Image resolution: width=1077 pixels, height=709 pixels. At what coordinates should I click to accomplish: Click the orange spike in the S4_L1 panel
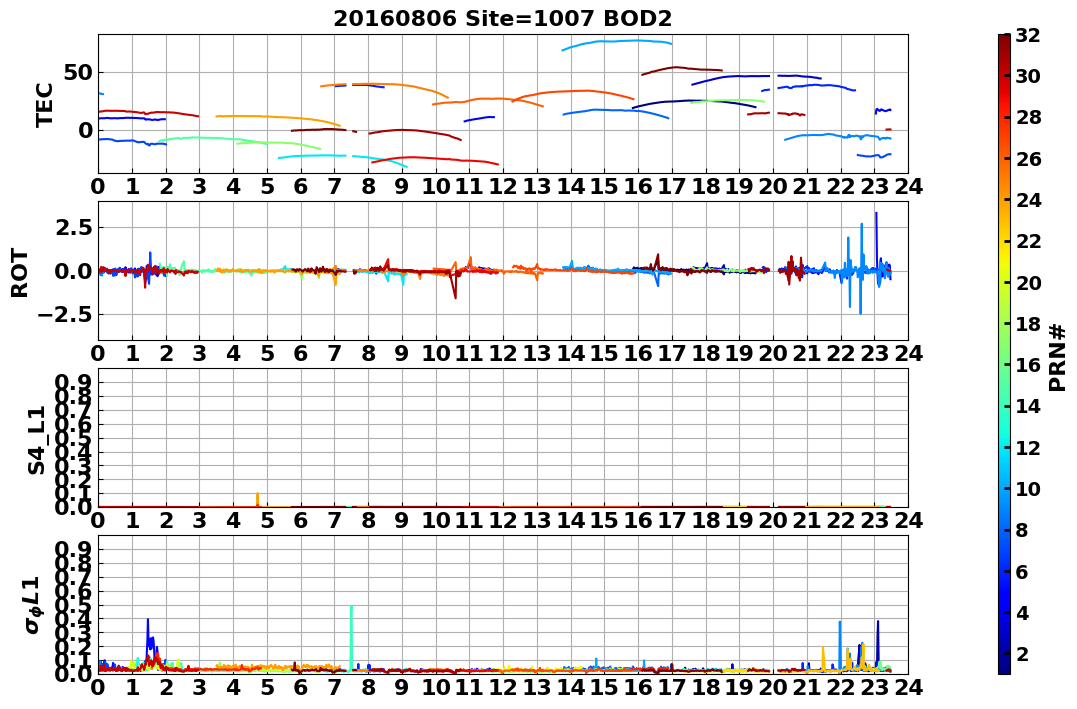tap(257, 499)
